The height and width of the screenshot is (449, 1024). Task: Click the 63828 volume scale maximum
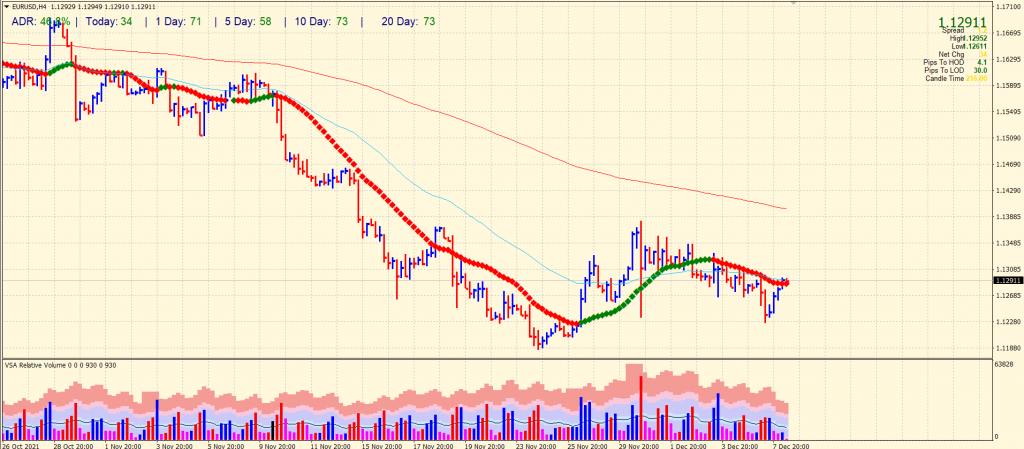click(x=1004, y=364)
